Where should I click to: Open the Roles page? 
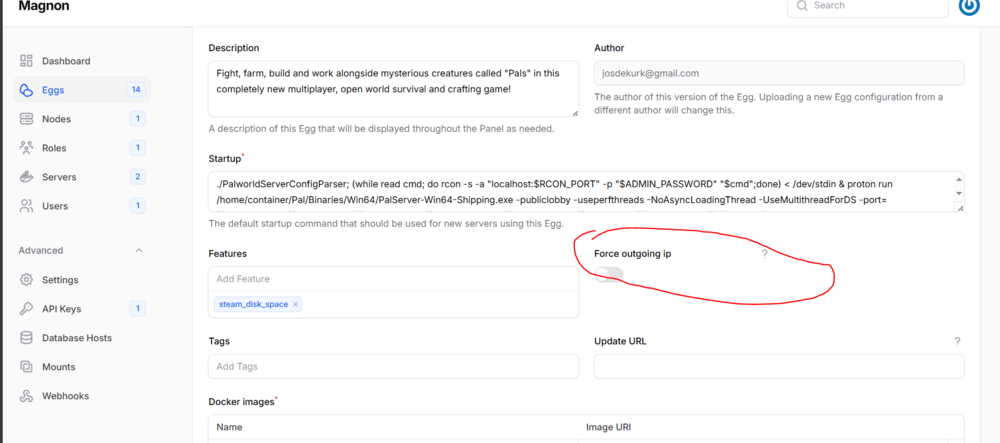[82, 148]
